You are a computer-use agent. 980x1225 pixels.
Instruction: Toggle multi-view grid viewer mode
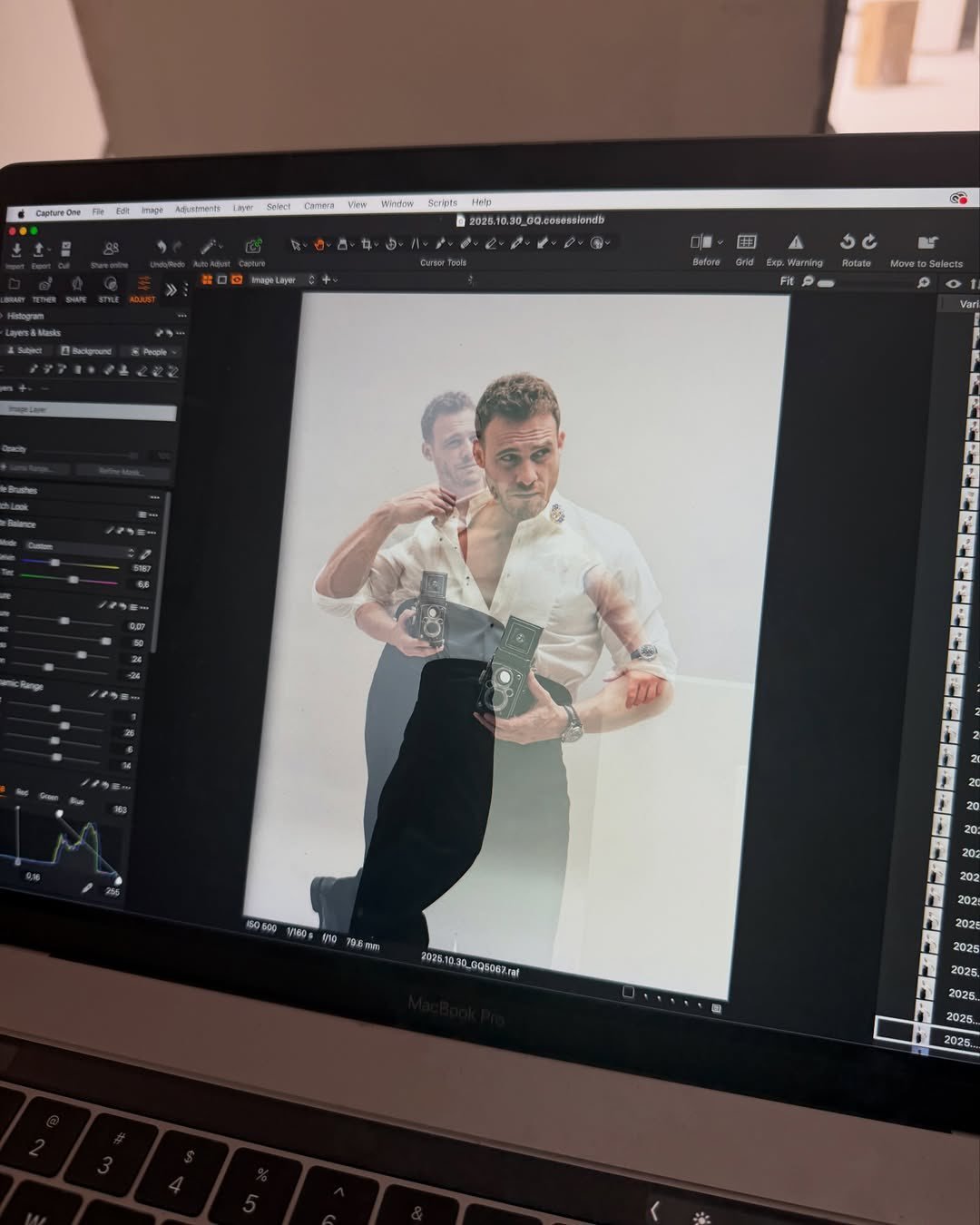[207, 279]
